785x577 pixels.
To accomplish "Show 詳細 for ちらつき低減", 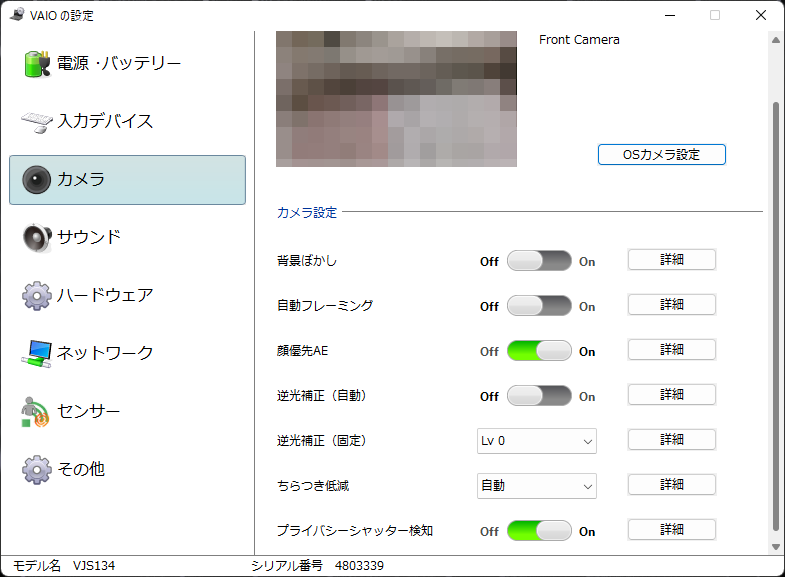I will [x=672, y=485].
